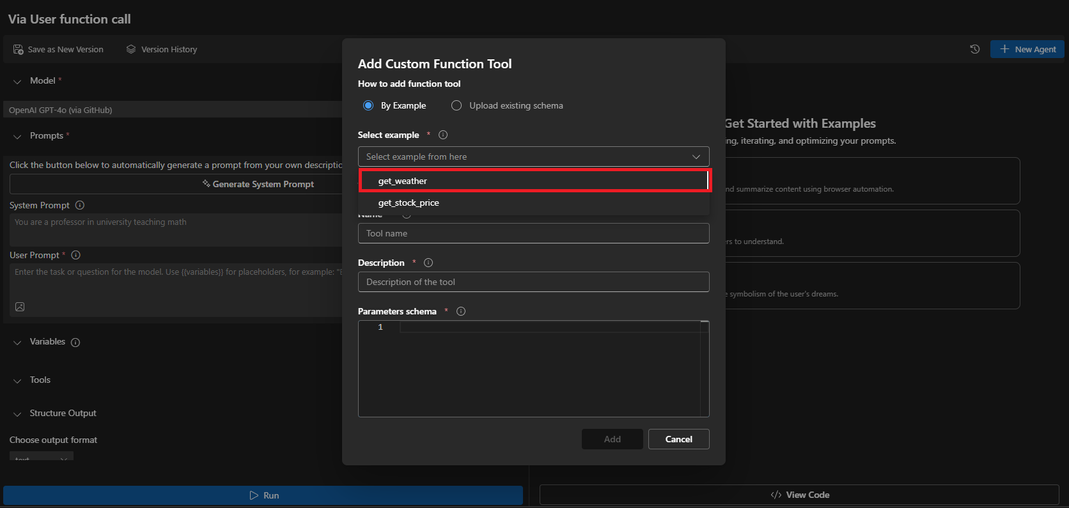Viewport: 1069px width, 508px height.
Task: Click the info icon beside Parameters schema
Action: pyautogui.click(x=461, y=312)
